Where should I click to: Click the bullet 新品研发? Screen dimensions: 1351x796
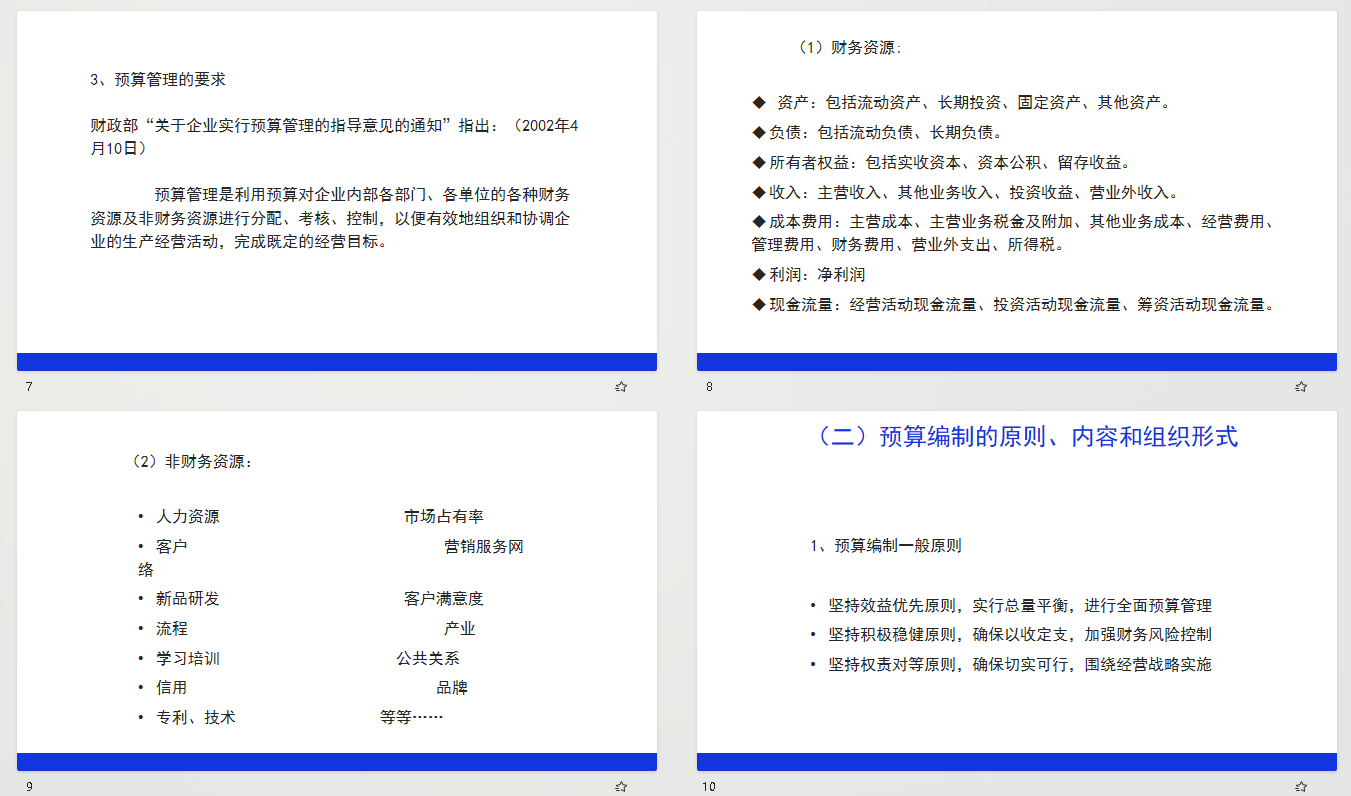179,598
